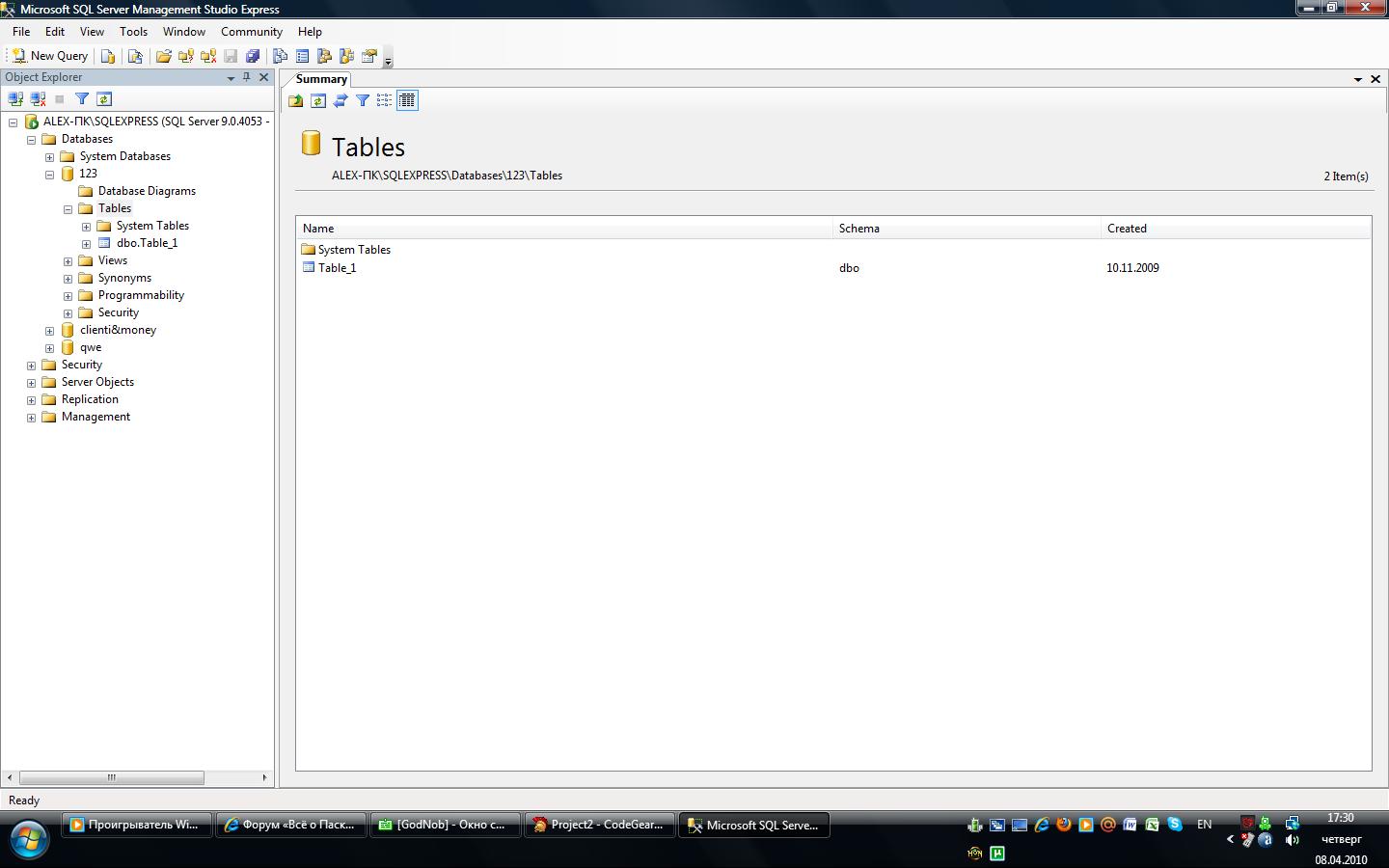Click the Summary pane filter icon
The image size is (1389, 868).
pyautogui.click(x=363, y=100)
